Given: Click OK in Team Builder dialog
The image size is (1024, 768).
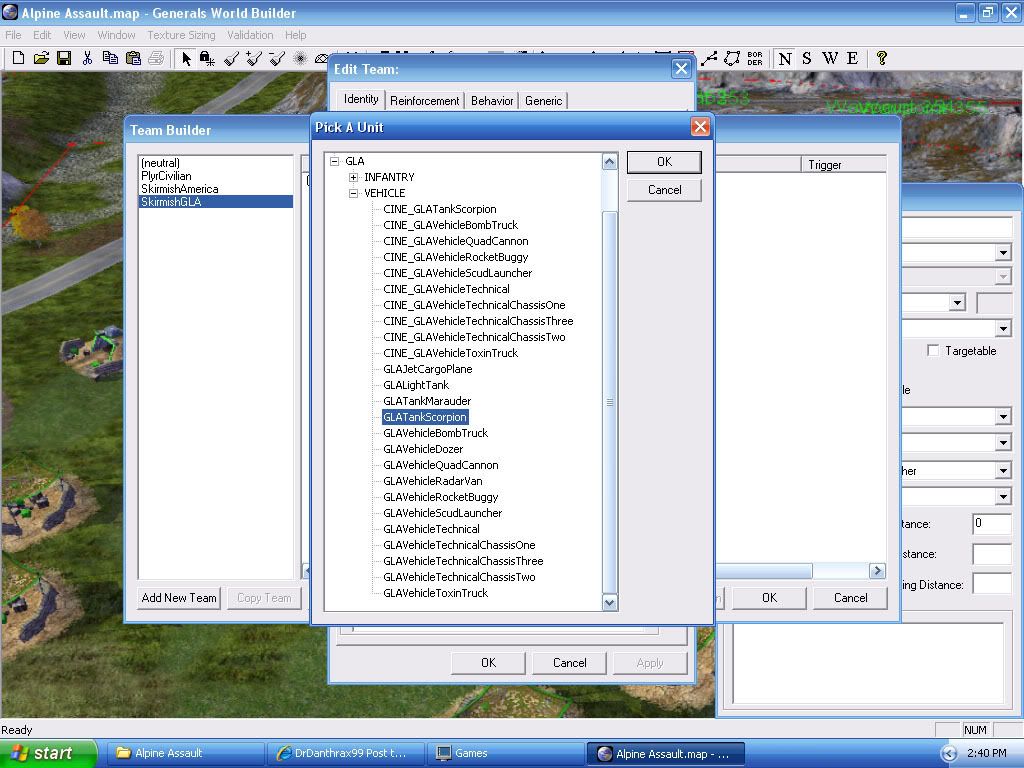Looking at the screenshot, I should pos(769,598).
